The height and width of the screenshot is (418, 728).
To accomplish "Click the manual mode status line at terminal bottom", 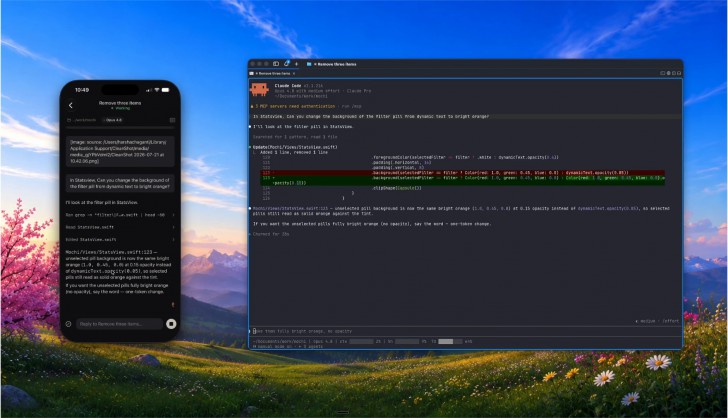I will (288, 346).
